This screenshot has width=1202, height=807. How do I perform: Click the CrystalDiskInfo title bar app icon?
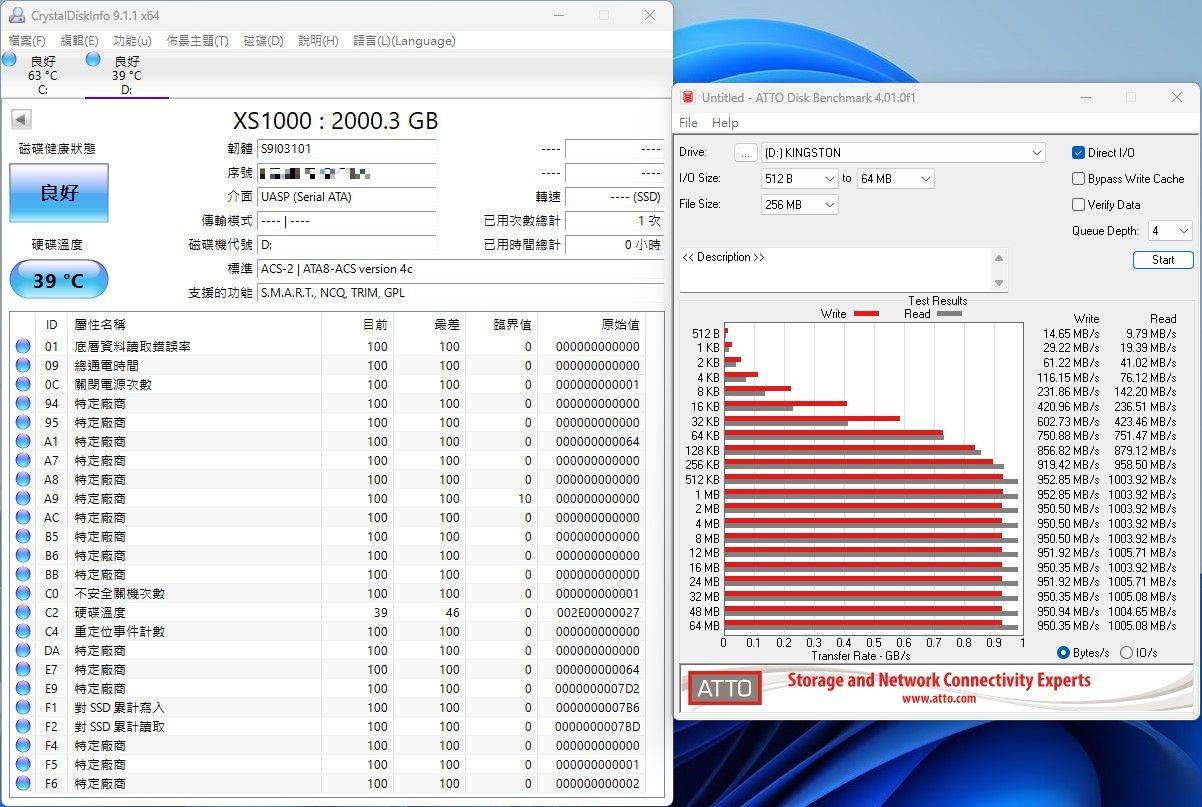click(17, 15)
